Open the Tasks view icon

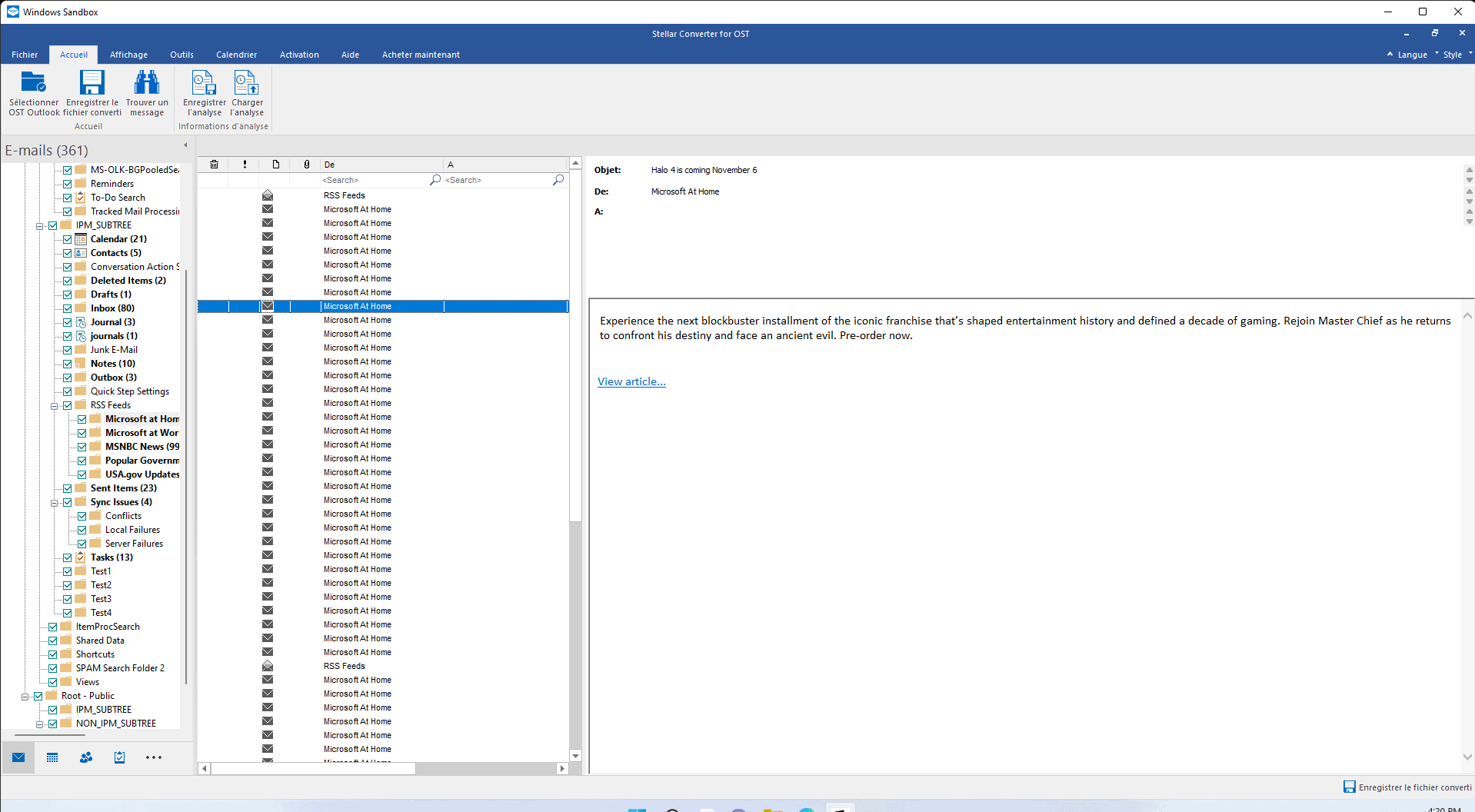pos(119,757)
